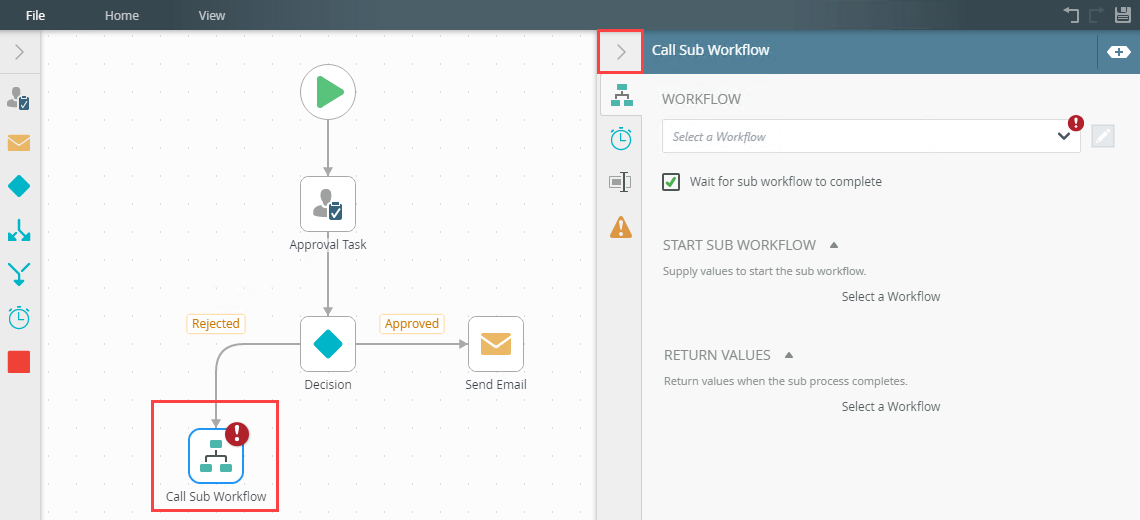The width and height of the screenshot is (1140, 520).
Task: Click the dropdown chevron in workflow field
Action: tap(1064, 136)
